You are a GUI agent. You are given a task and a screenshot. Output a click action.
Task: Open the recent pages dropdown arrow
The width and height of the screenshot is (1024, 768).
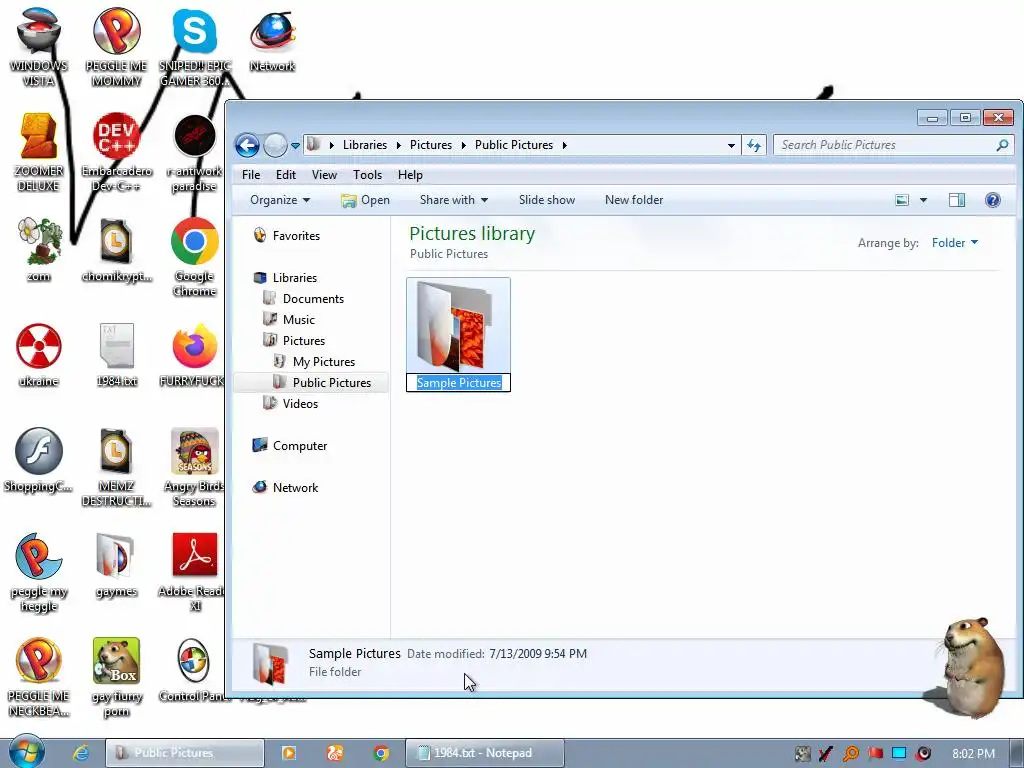click(x=295, y=146)
